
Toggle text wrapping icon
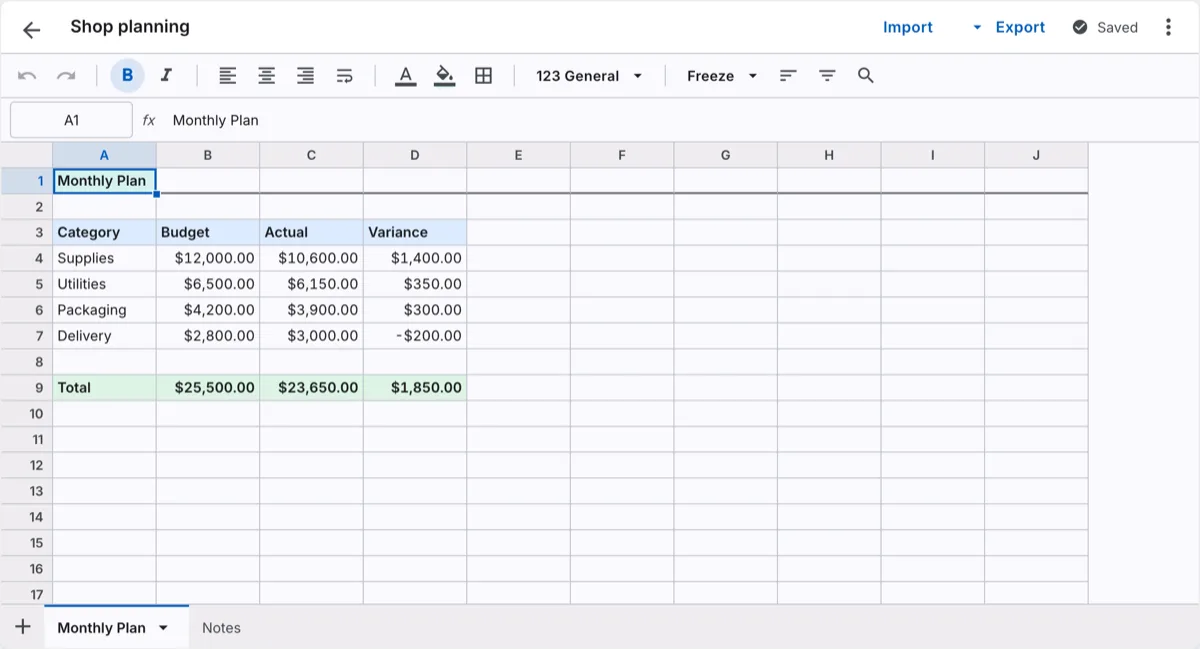[x=345, y=76]
